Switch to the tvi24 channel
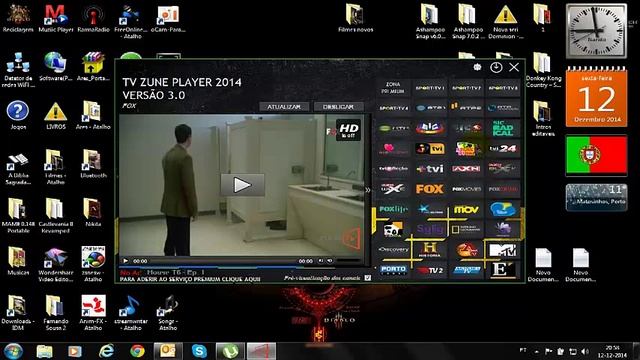This screenshot has width=640, height=360. point(503,149)
